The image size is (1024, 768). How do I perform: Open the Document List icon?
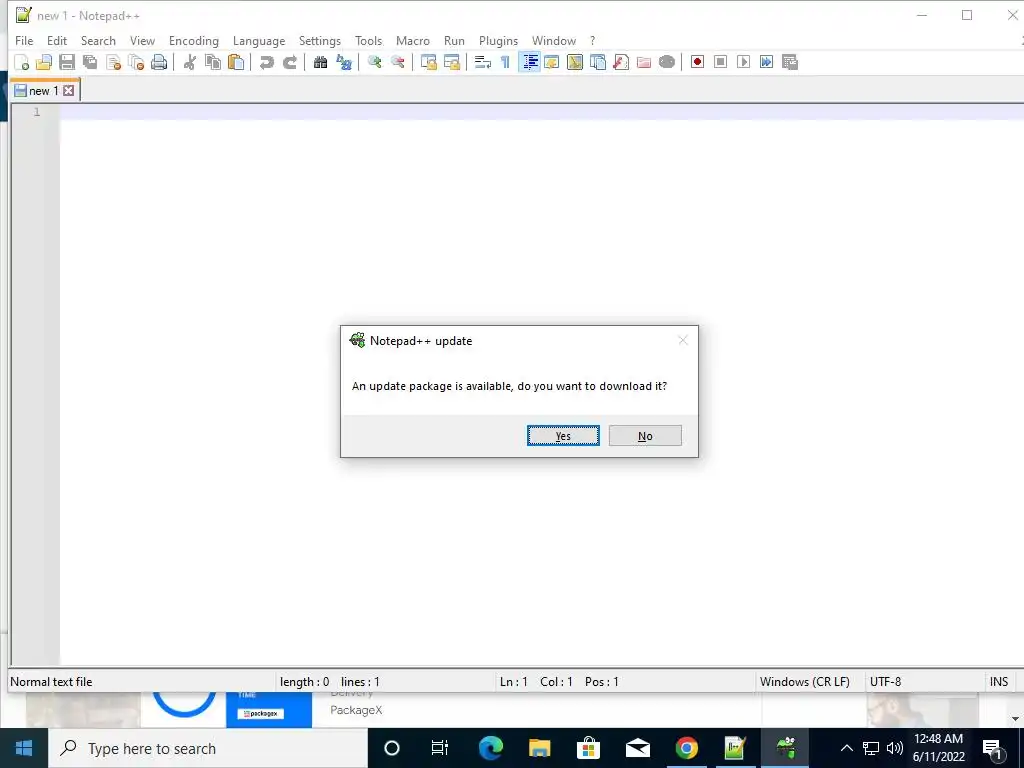click(x=598, y=62)
